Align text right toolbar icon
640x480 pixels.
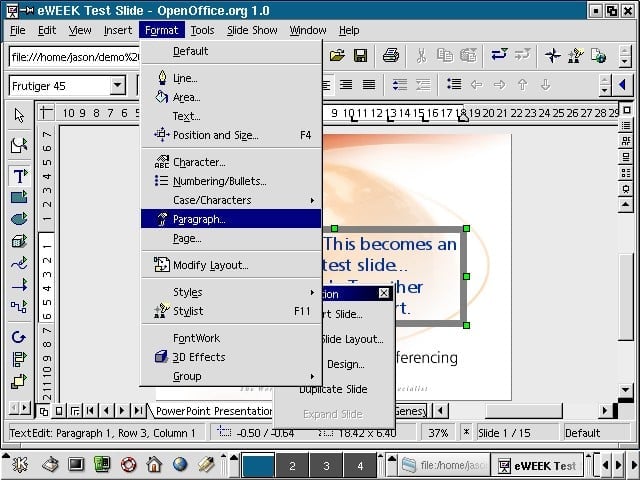346,85
